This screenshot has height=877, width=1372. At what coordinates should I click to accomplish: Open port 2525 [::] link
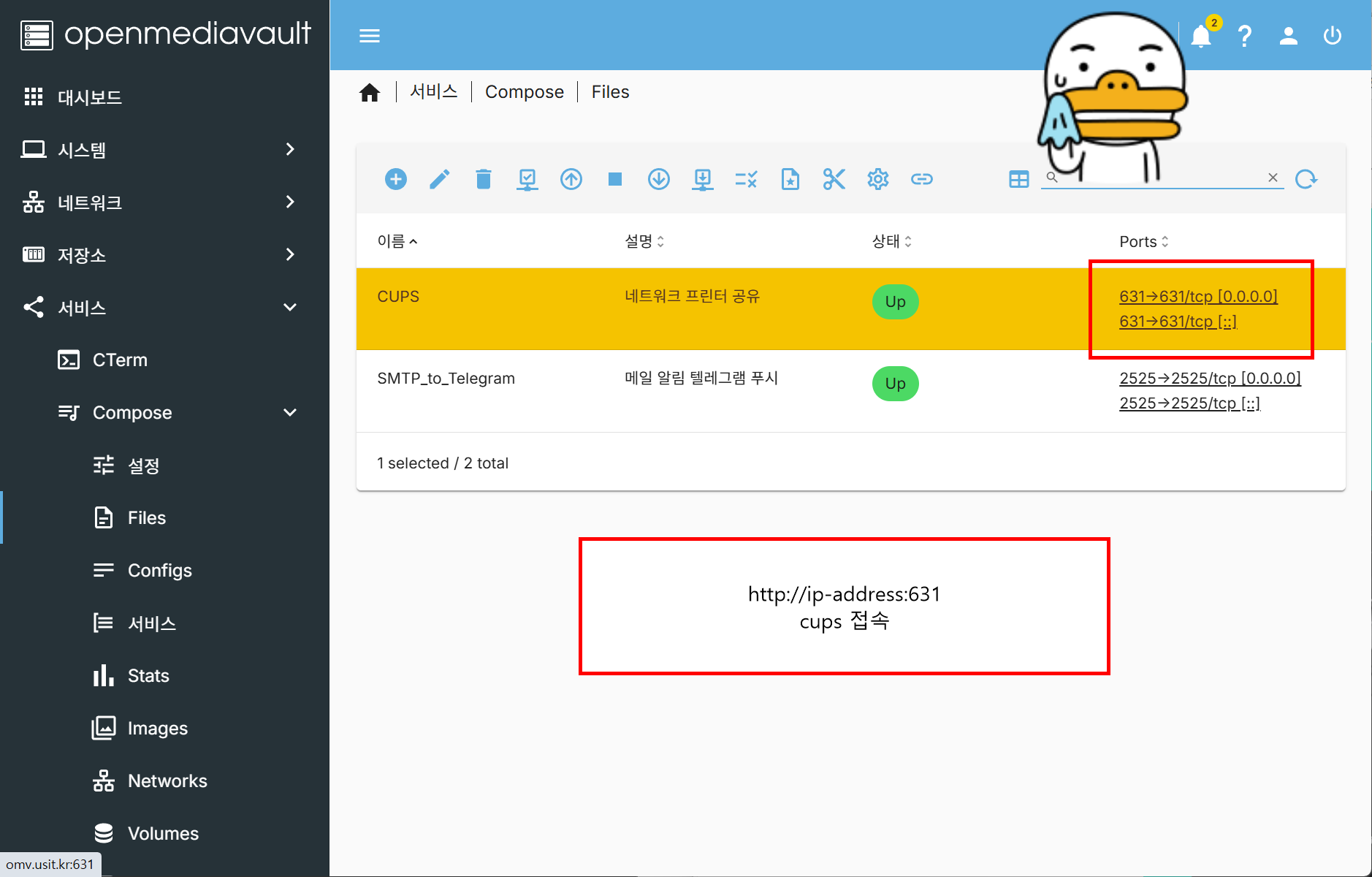[x=1189, y=403]
